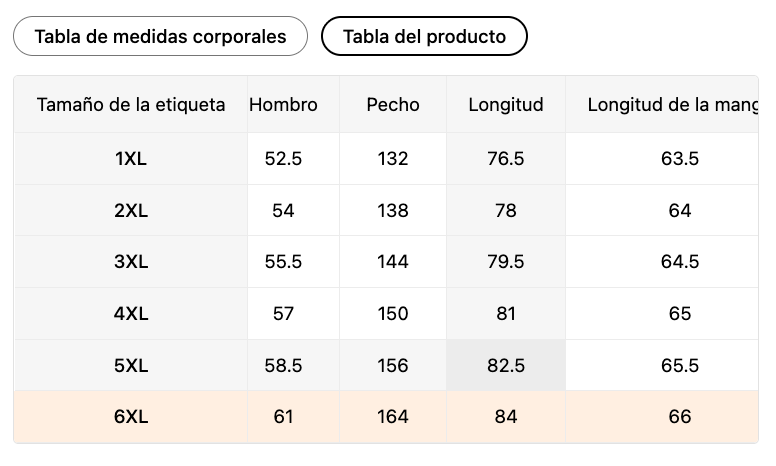Select the 5XL size row label
The width and height of the screenshot is (776, 466).
pos(131,365)
